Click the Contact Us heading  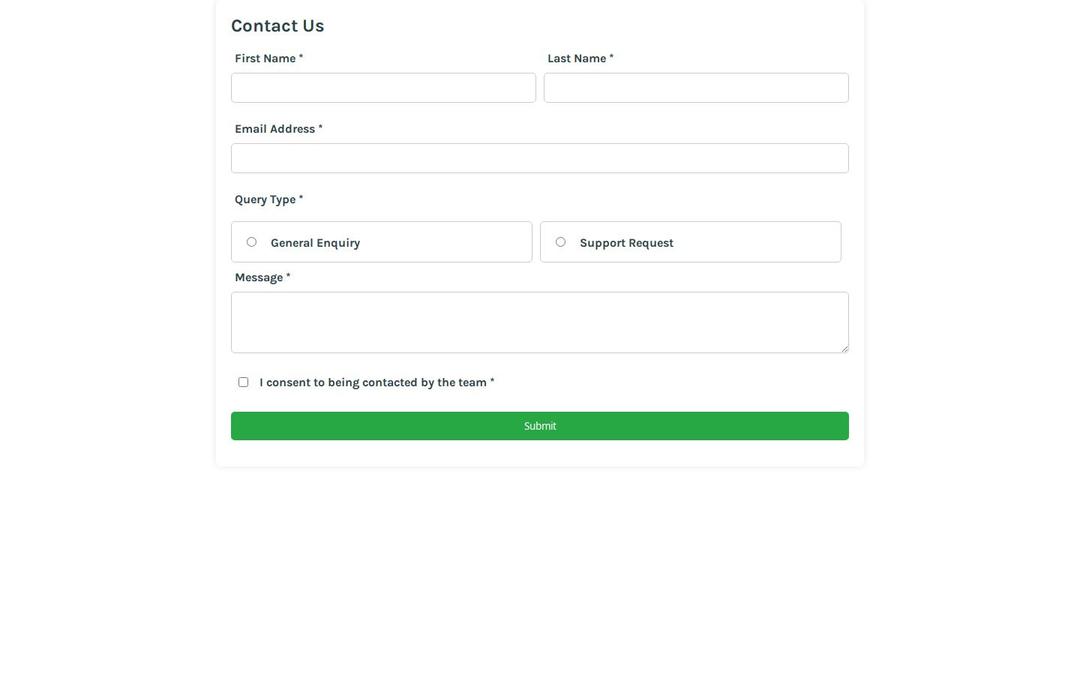coord(278,22)
